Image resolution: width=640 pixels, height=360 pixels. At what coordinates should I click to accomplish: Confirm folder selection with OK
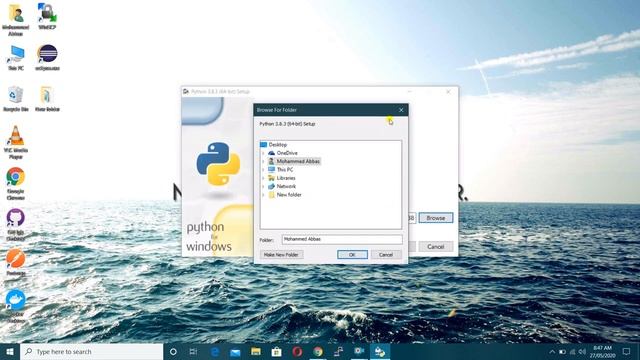pyautogui.click(x=352, y=255)
